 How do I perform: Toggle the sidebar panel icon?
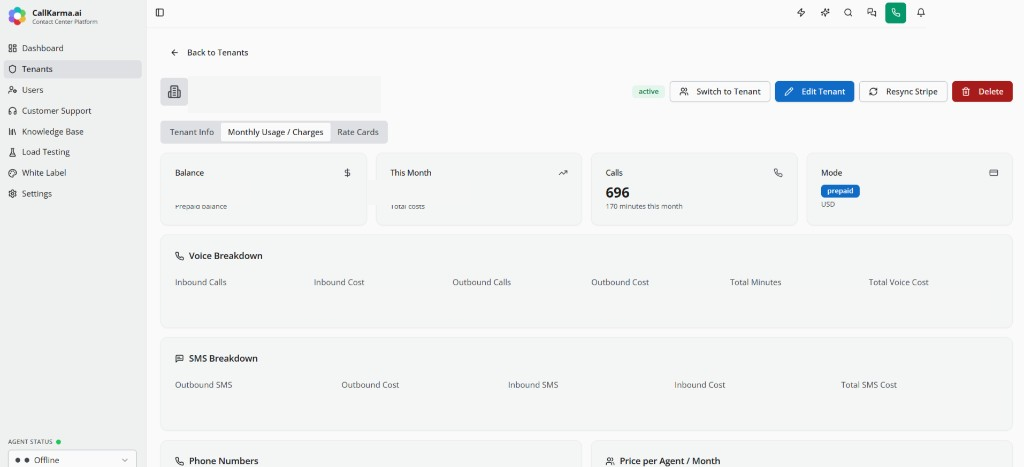160,12
